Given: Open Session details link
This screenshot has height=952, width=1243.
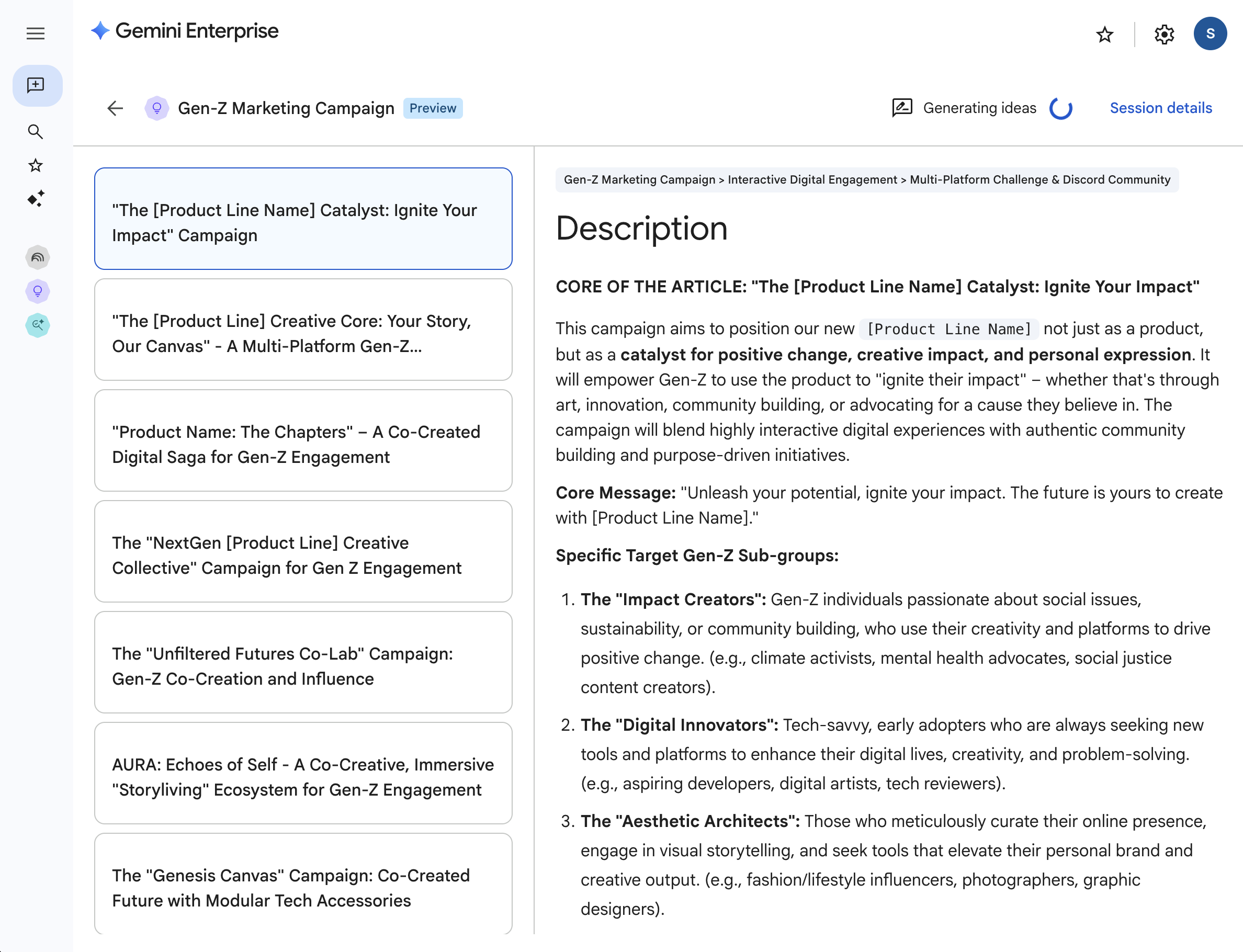Looking at the screenshot, I should click(x=1160, y=108).
